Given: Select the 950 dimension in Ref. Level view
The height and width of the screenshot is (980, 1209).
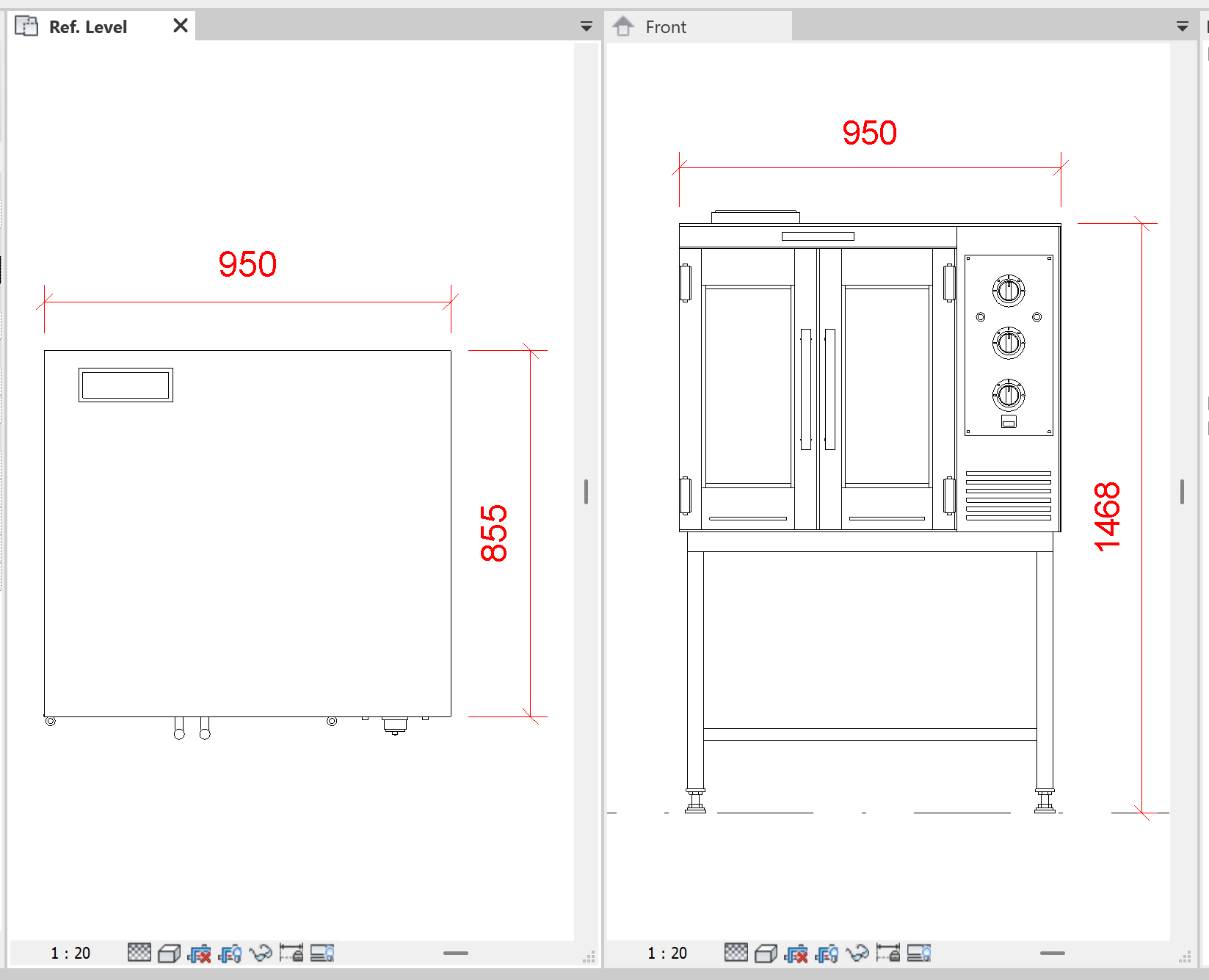Looking at the screenshot, I should click(247, 264).
